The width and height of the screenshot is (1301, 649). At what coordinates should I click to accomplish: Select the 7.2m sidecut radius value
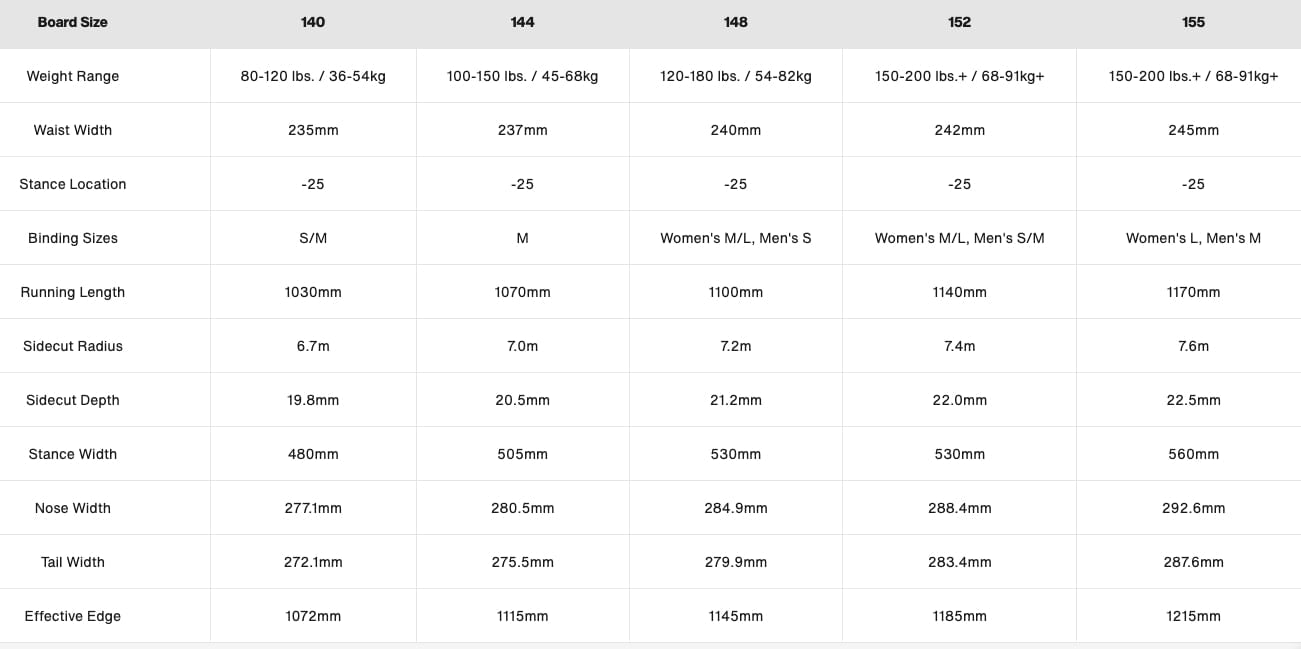[736, 346]
